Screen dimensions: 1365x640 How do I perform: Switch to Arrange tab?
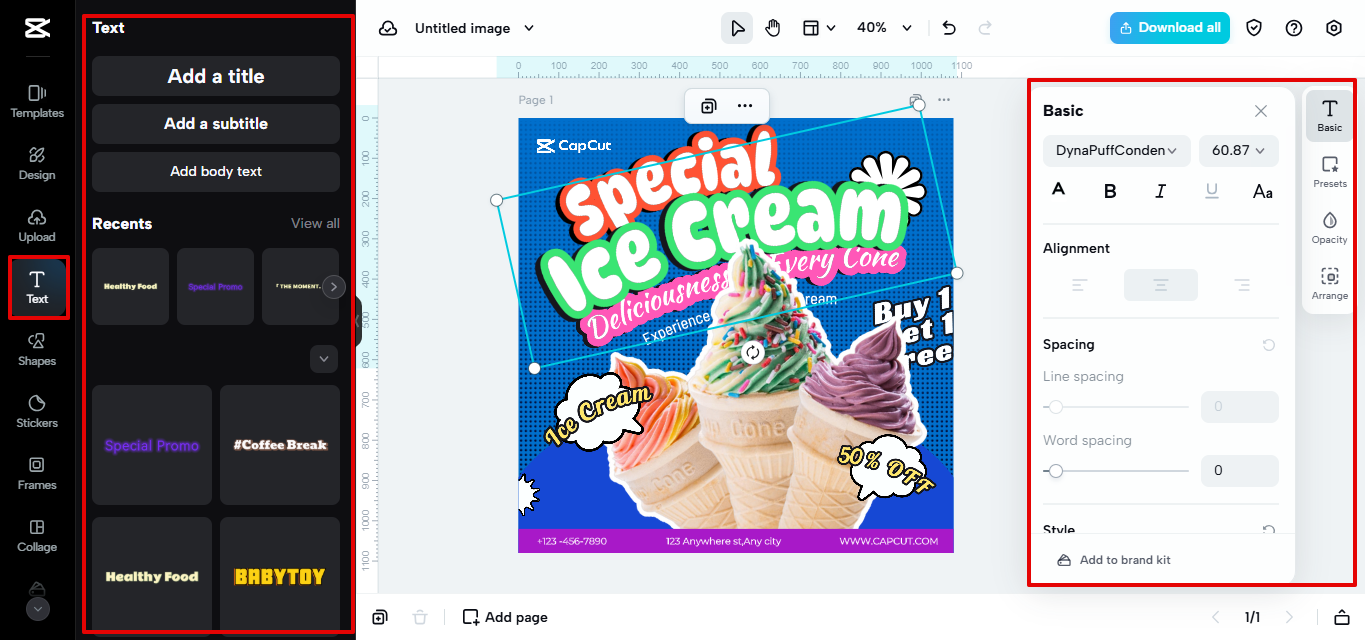click(1330, 284)
